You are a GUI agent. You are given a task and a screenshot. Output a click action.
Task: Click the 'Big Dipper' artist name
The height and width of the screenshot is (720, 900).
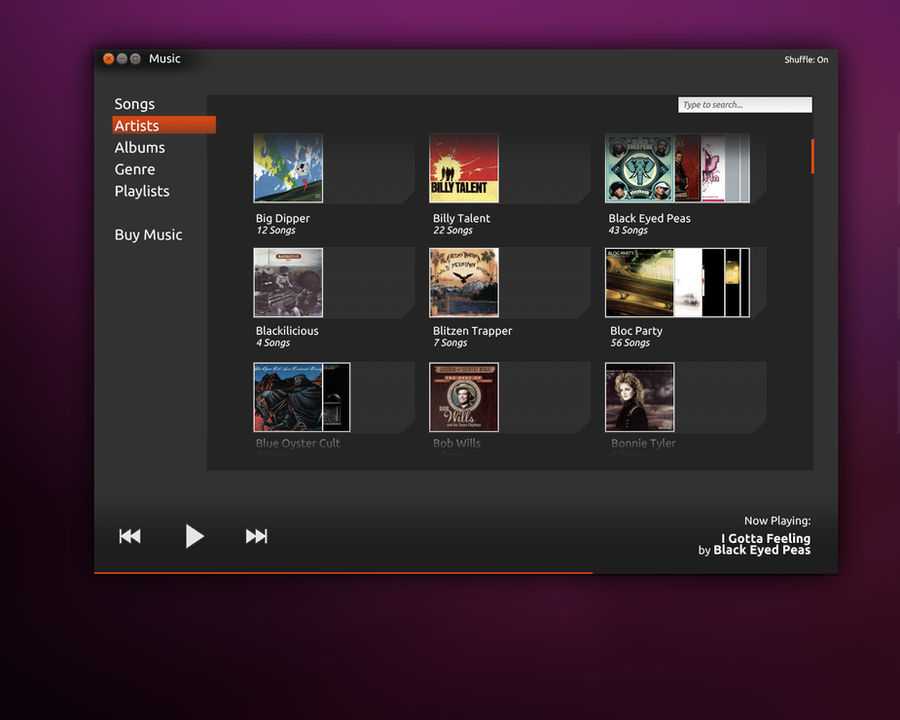pos(282,218)
